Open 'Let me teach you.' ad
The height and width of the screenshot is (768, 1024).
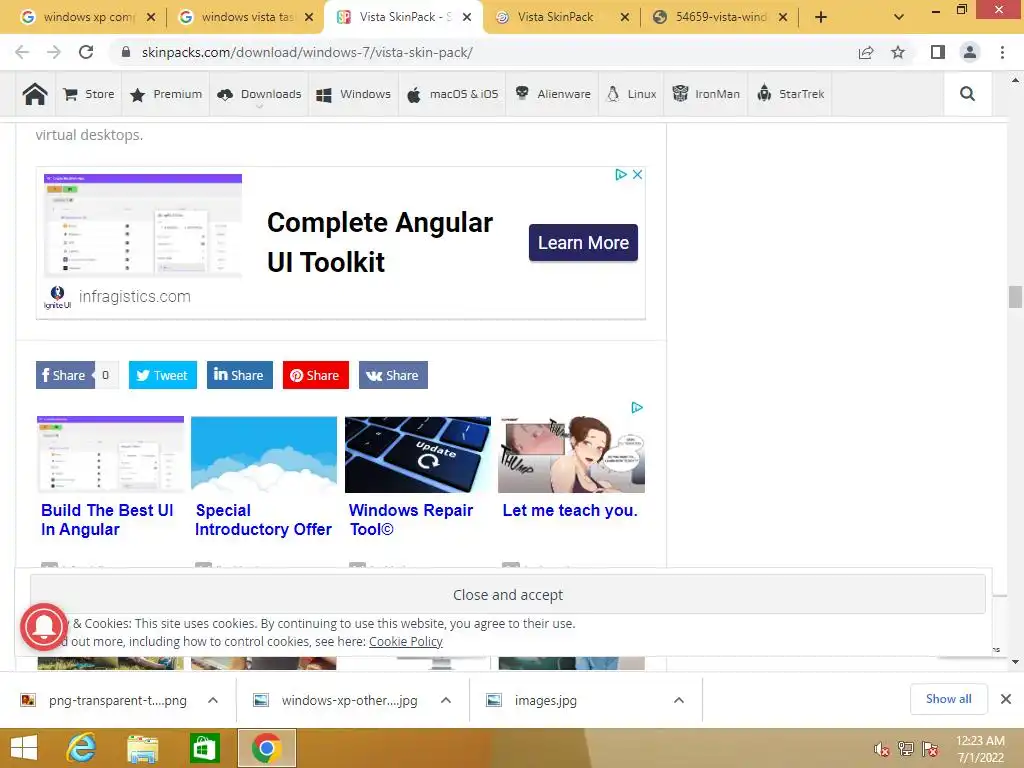pos(569,511)
